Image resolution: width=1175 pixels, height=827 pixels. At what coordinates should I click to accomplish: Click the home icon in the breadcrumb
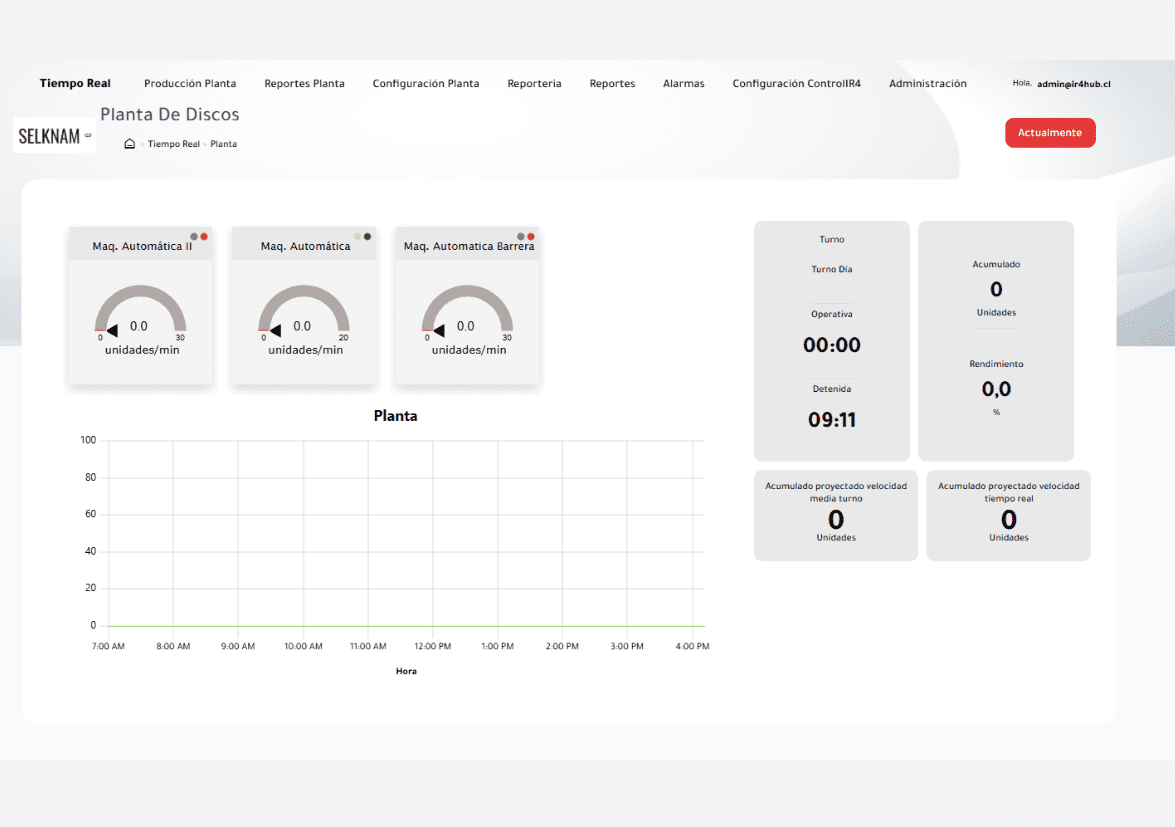click(x=129, y=144)
